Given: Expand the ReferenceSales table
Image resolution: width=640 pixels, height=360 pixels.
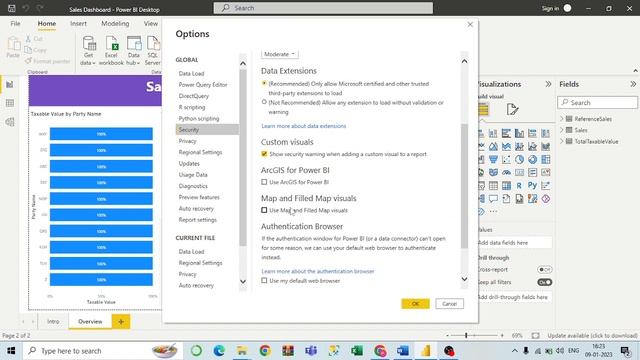Looking at the screenshot, I should (x=562, y=119).
